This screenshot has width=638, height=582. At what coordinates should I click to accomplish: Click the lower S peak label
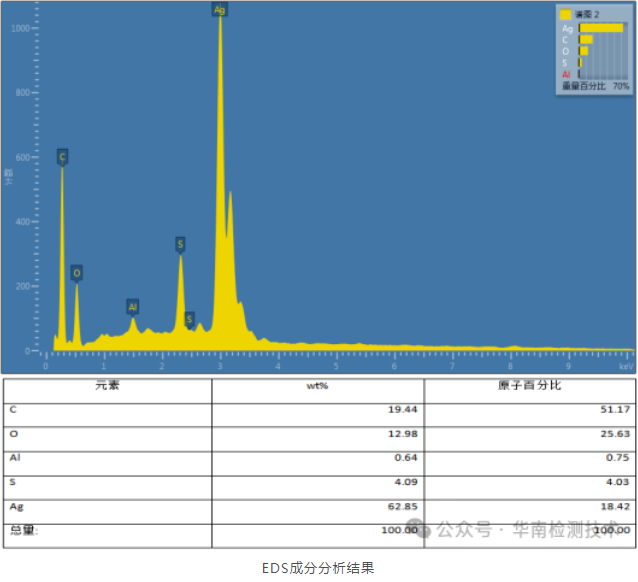189,319
